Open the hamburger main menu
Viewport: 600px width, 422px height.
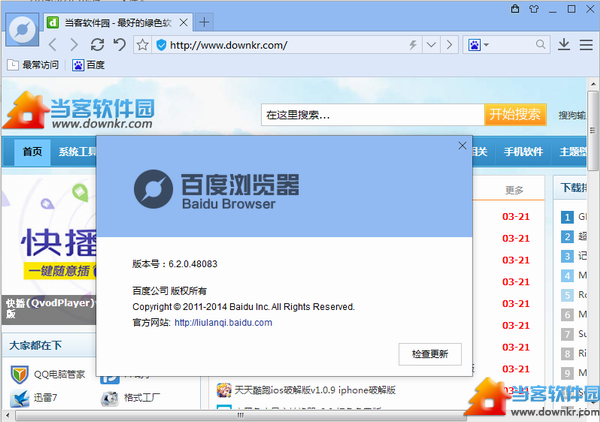pos(586,45)
